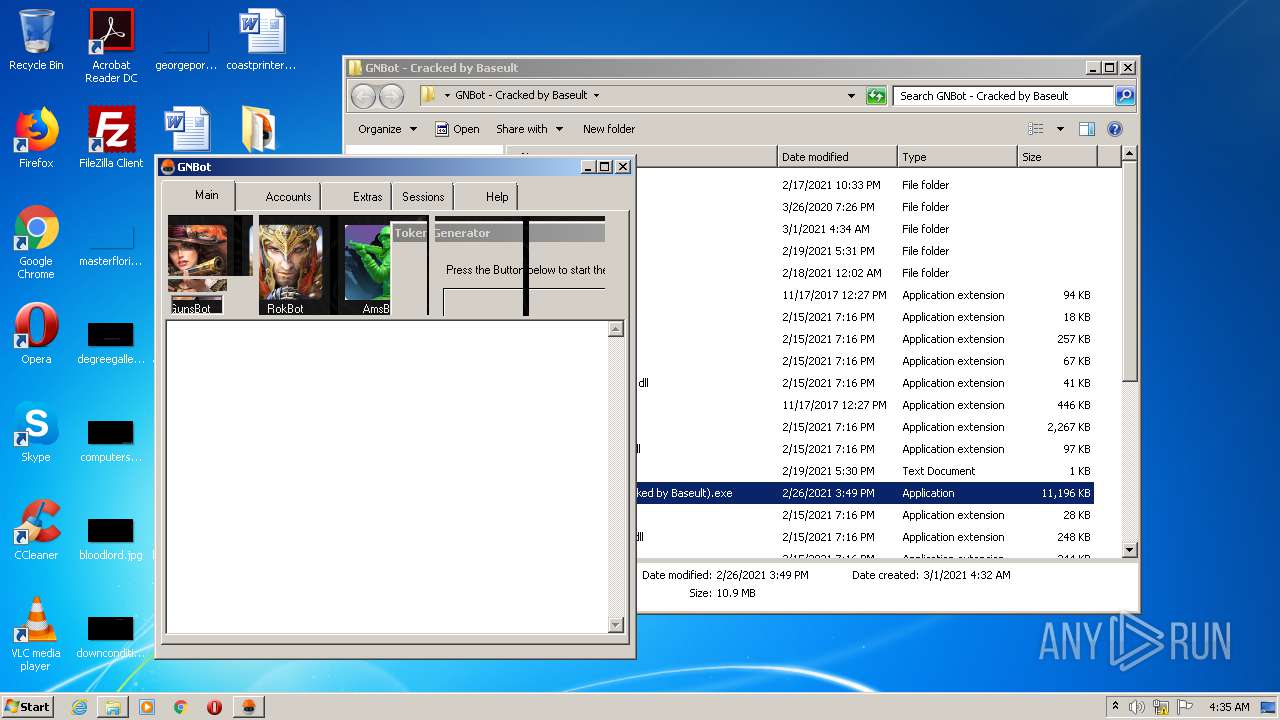Switch to the Main tab in GNBot
This screenshot has height=720, width=1280.
(x=206, y=196)
